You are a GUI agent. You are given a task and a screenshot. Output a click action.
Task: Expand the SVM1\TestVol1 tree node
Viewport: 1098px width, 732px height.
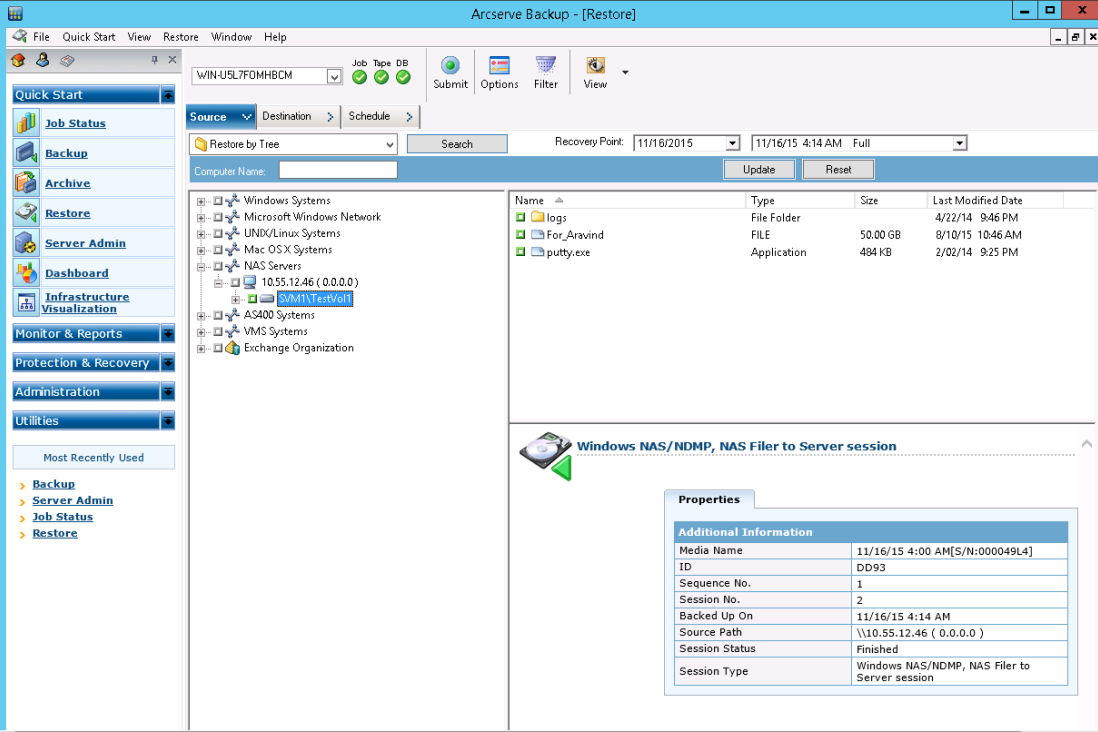[x=236, y=300]
